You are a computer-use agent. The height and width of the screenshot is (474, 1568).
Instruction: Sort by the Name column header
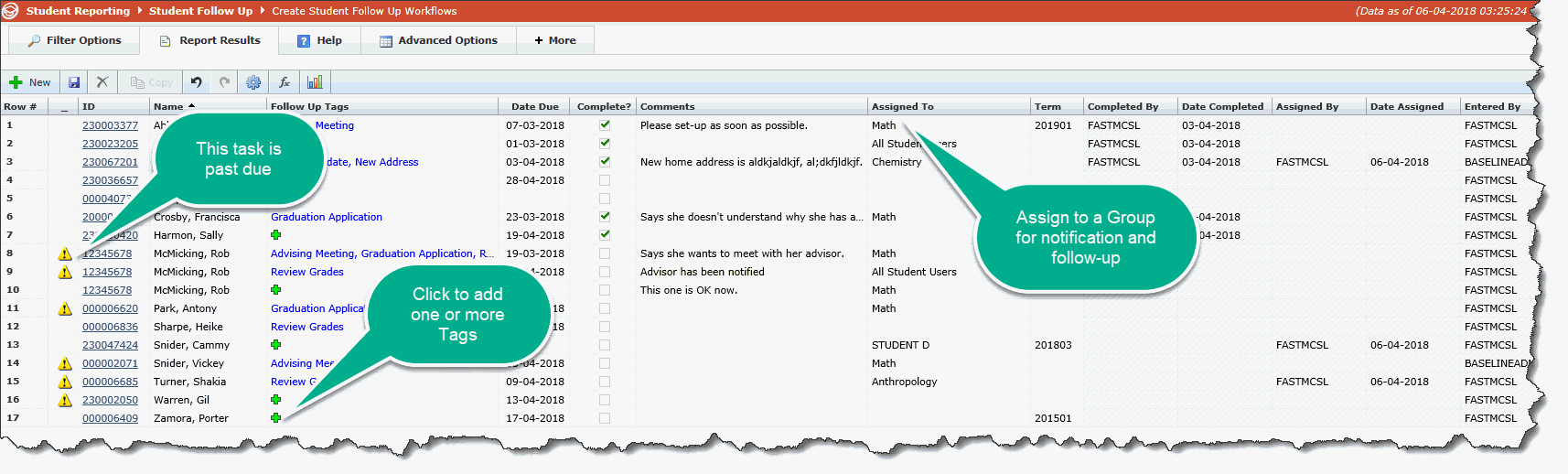coord(168,107)
